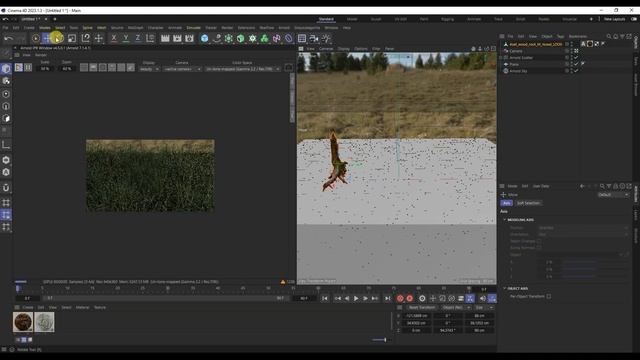Switch to the Standard layout tab
640x360 pixels.
326,19
